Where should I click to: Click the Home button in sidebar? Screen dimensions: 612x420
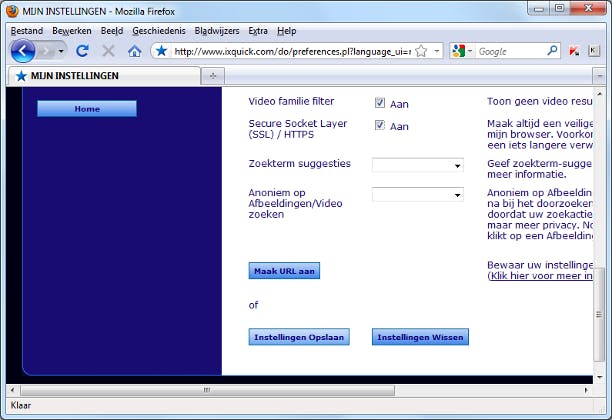point(87,109)
